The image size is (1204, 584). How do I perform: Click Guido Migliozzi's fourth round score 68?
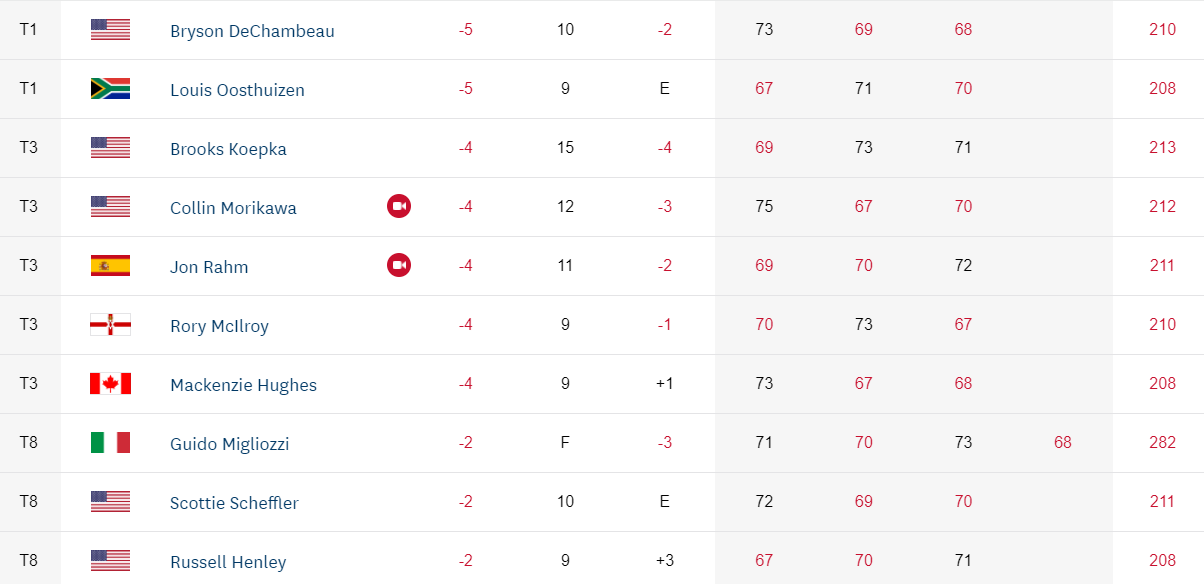click(1062, 443)
